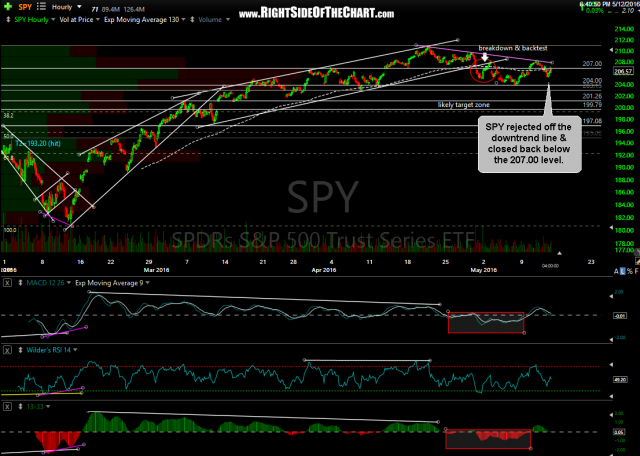Select the 'likely target zone' text note

pyautogui.click(x=464, y=105)
